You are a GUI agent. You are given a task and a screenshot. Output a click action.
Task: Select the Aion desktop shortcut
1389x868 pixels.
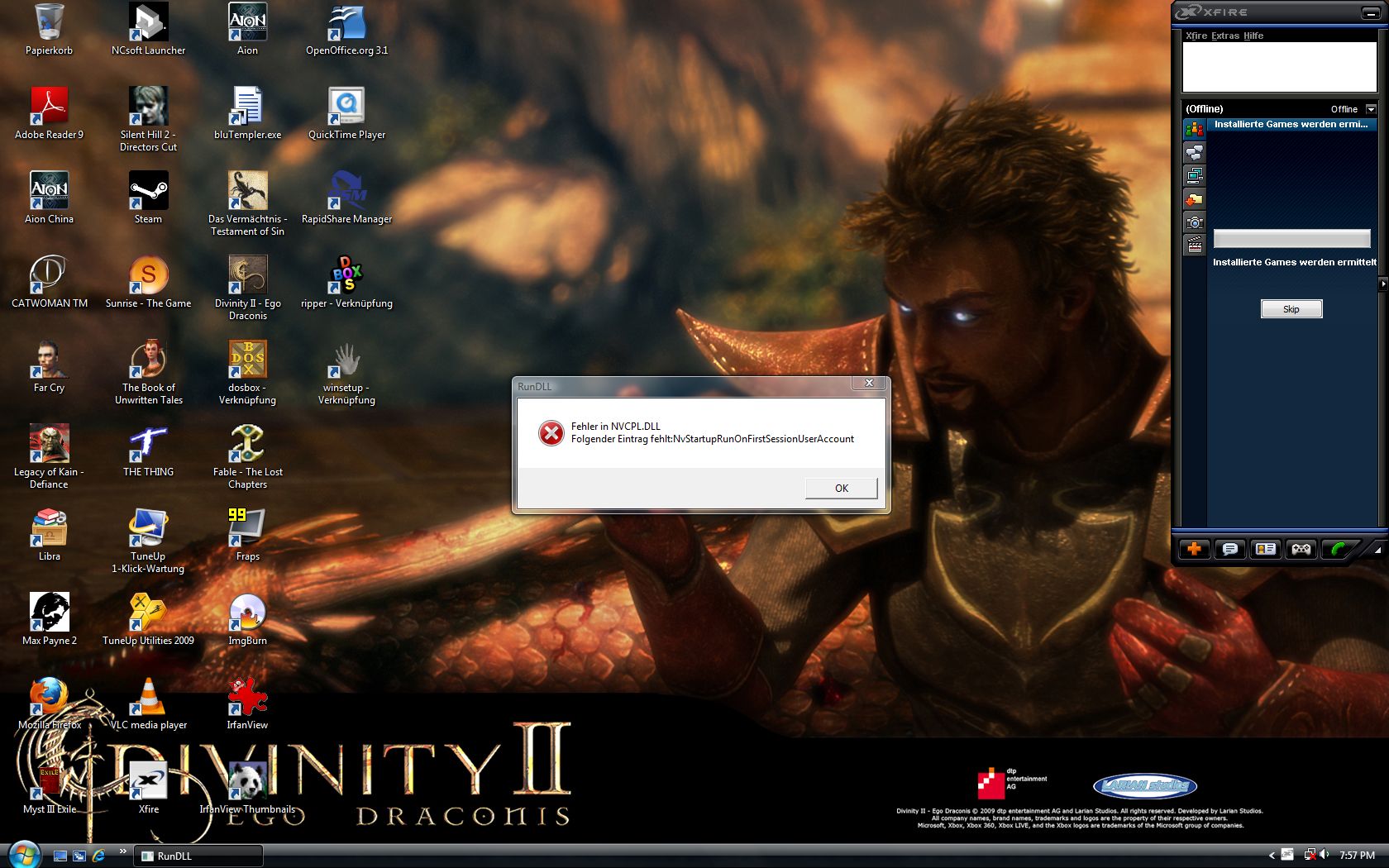click(x=247, y=30)
